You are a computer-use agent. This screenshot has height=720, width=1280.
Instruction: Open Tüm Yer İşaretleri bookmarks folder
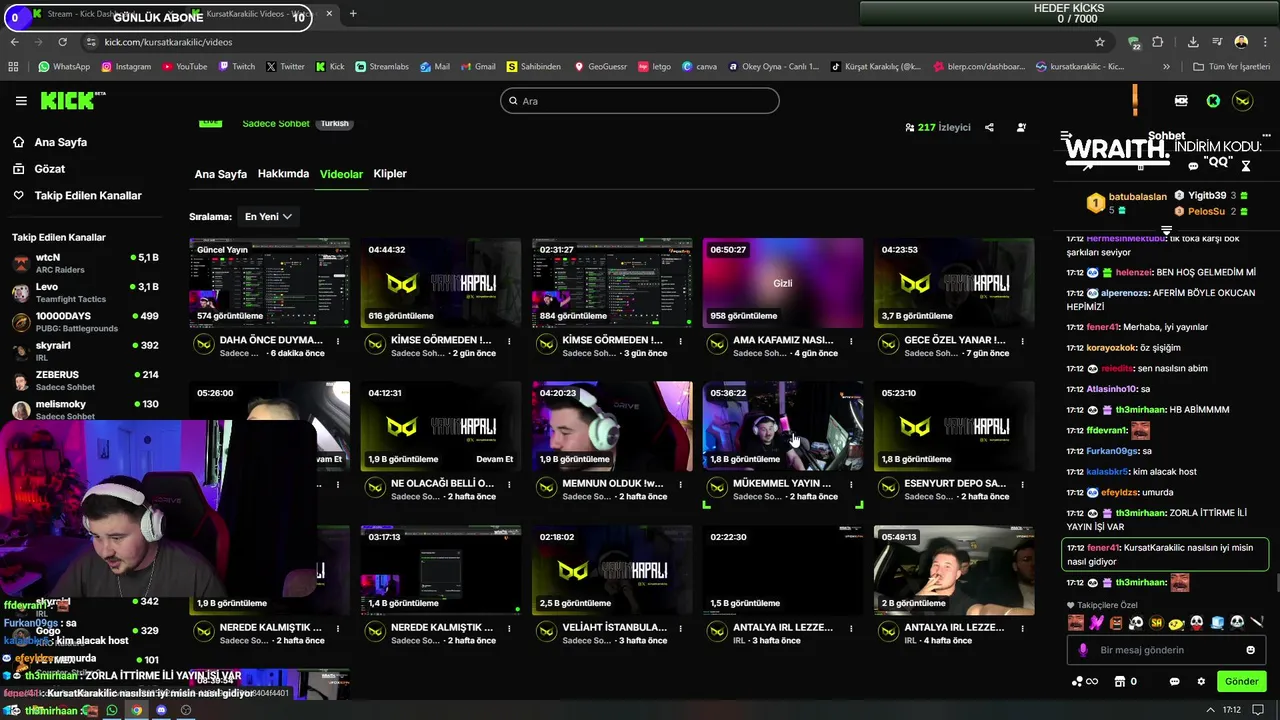(1231, 67)
